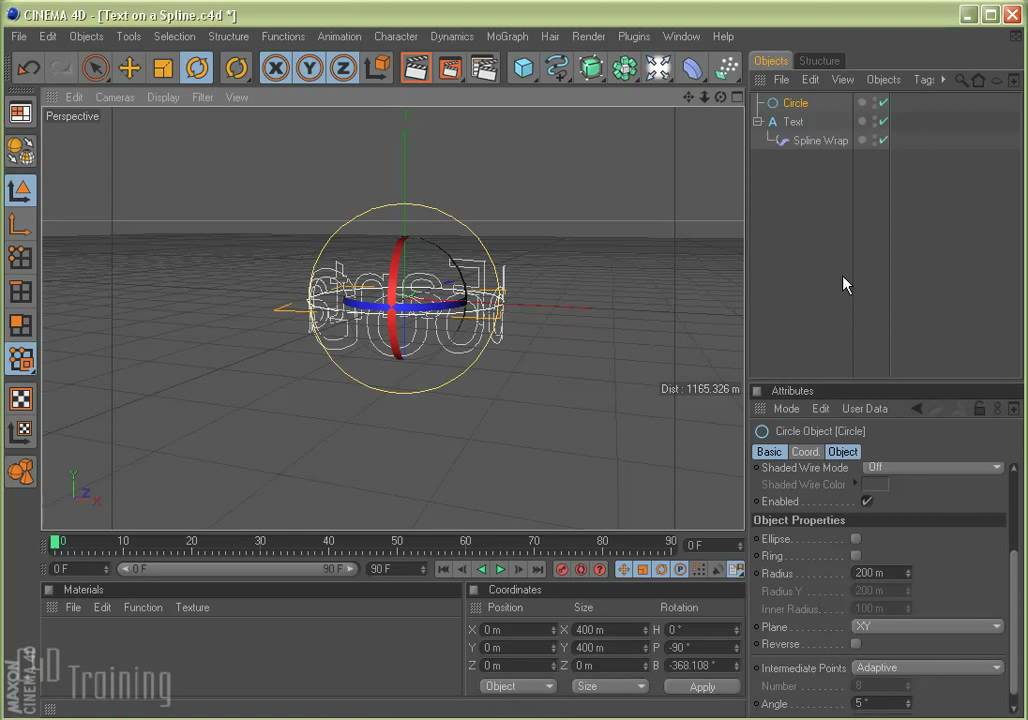Screen dimensions: 1028x720
Task: Select the Move tool
Action: click(130, 68)
